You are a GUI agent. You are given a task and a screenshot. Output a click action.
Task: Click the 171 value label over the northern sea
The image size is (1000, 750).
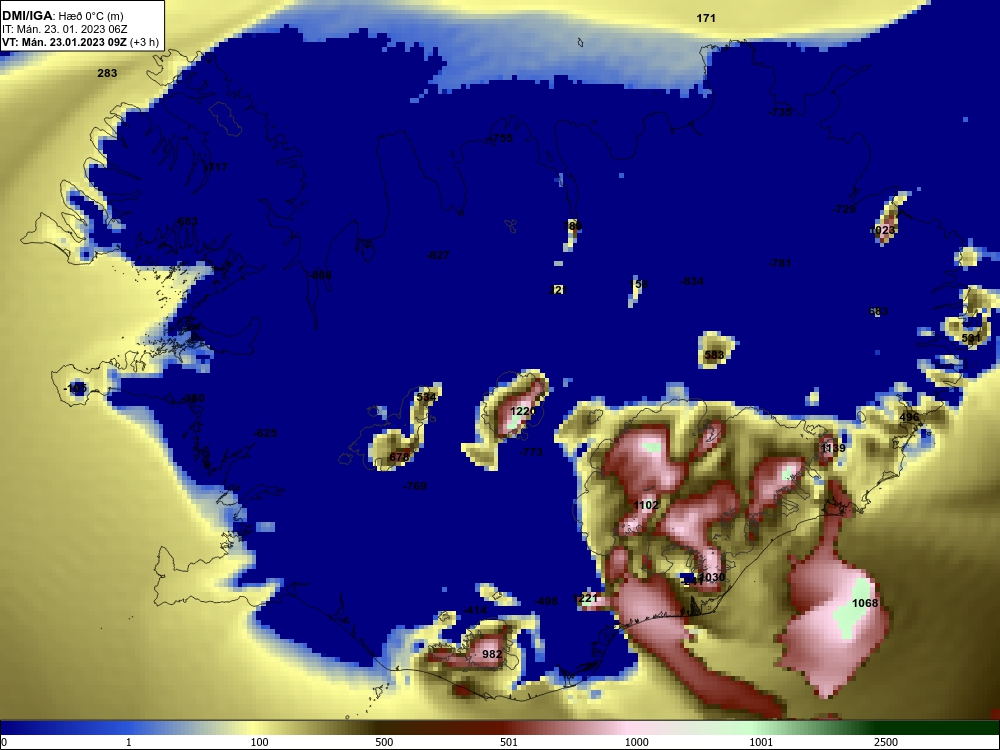(706, 18)
